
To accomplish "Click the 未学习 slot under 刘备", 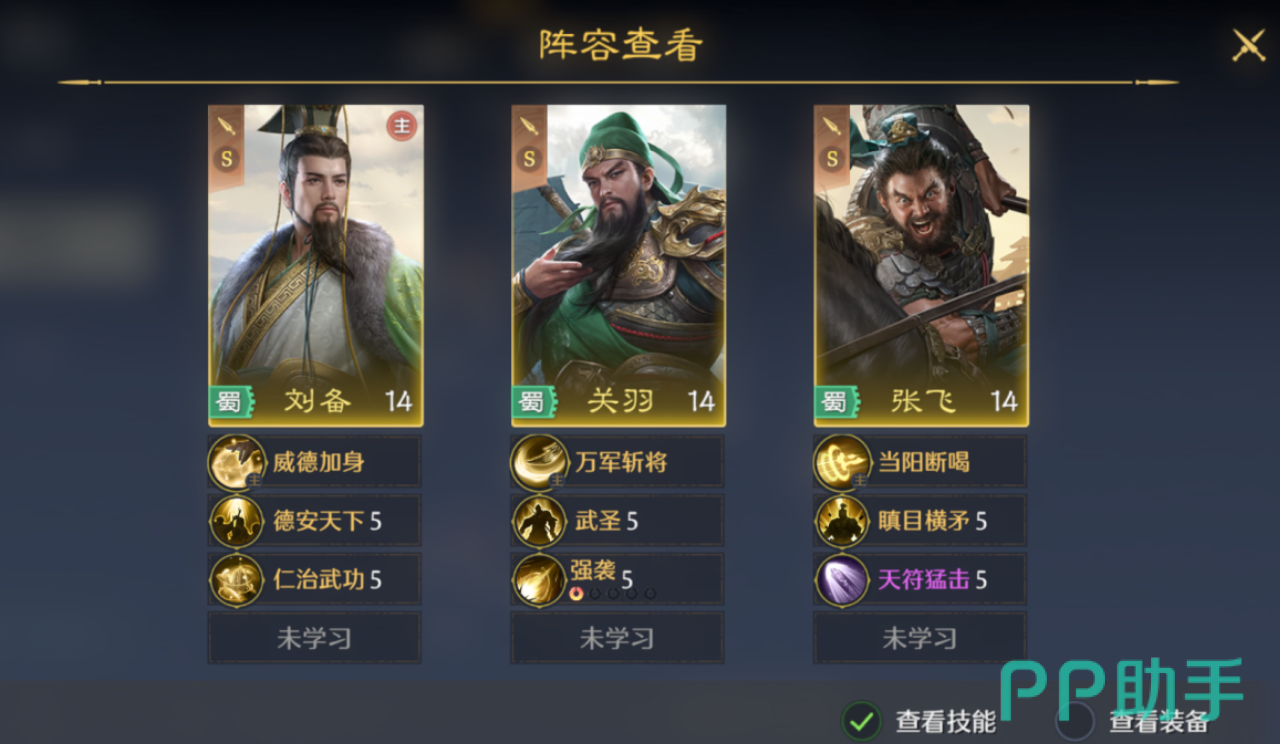I will (315, 638).
